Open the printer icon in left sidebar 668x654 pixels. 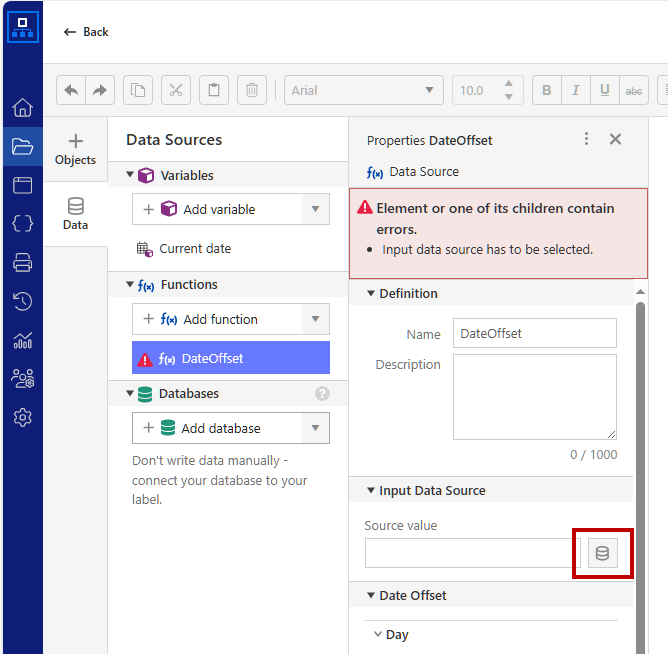point(22,263)
